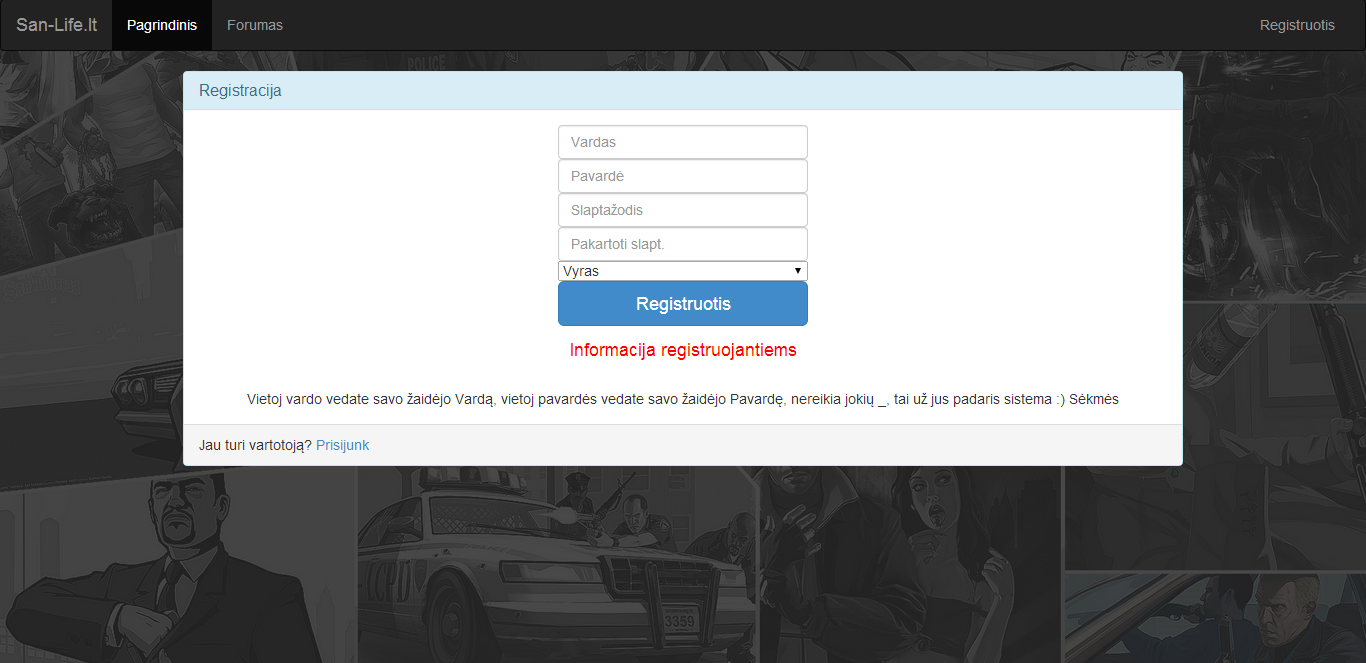Go to the Pagrindinis nav tab
Image resolution: width=1366 pixels, height=663 pixels.
click(162, 25)
